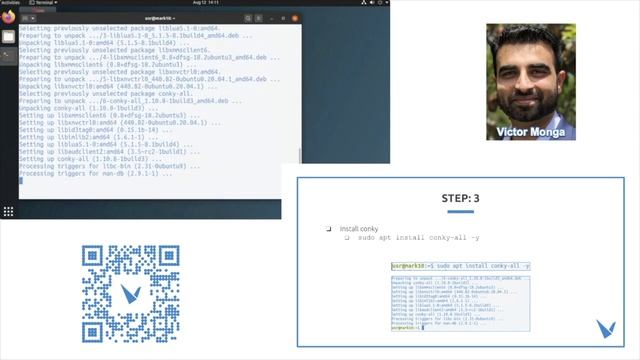Open Firefox from the Ubuntu dock
The width and height of the screenshot is (640, 360).
tap(8, 17)
